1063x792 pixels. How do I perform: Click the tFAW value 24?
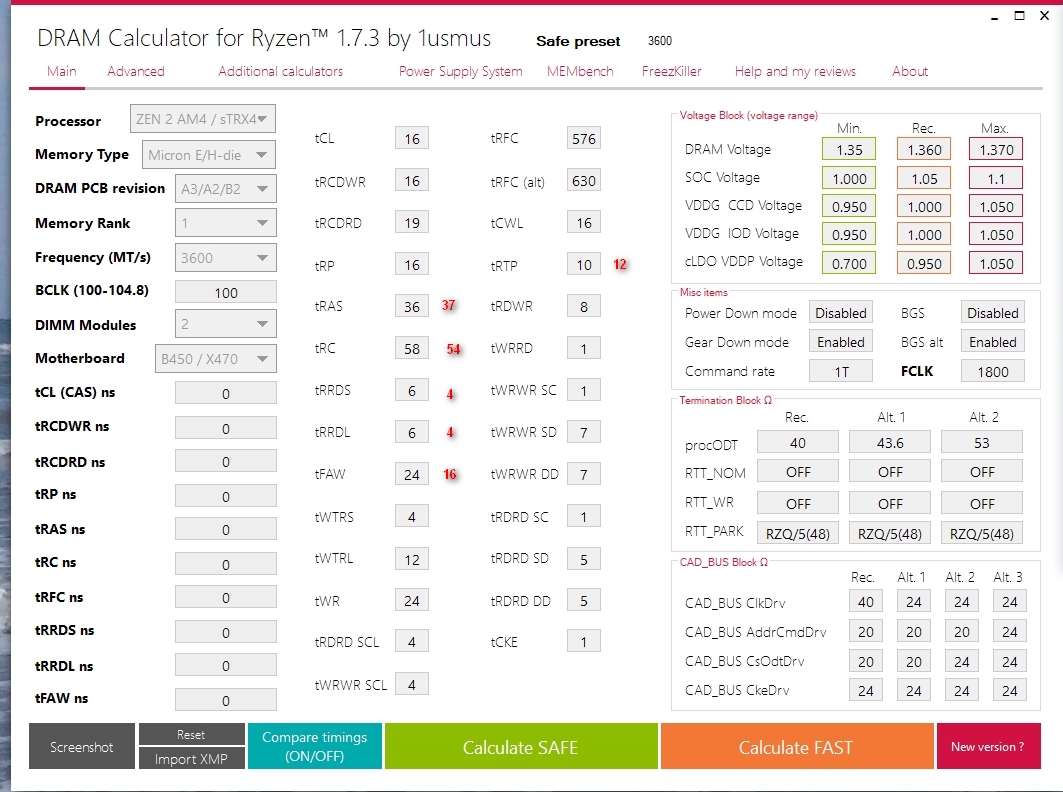click(x=412, y=475)
